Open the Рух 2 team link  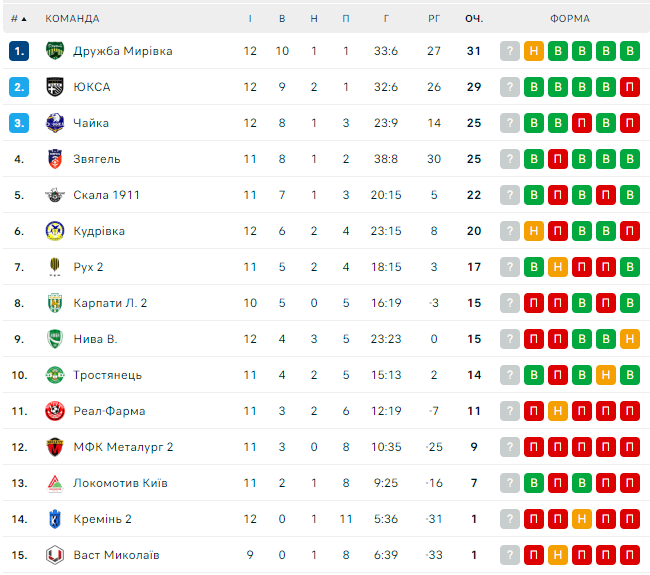88,267
